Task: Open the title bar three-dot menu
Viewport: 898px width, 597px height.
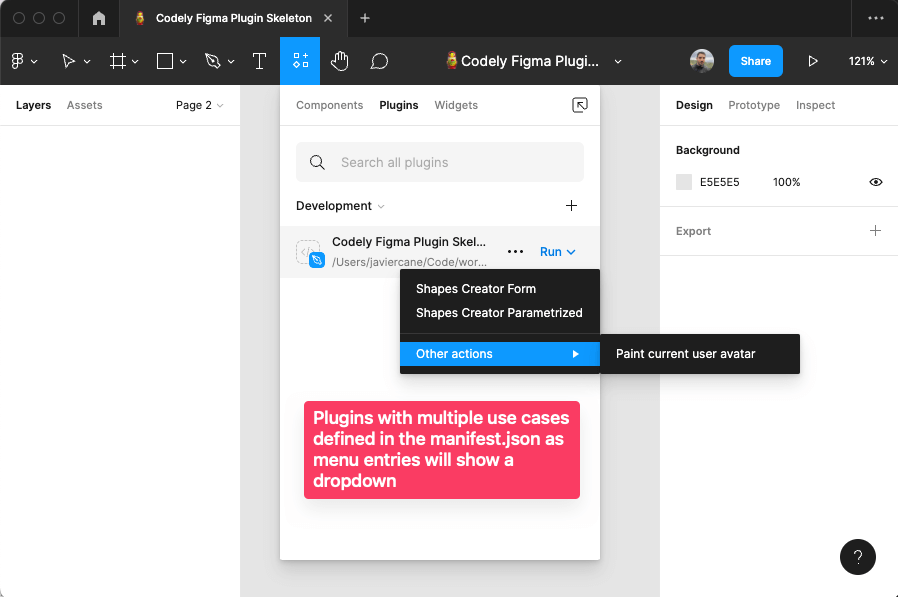Action: pyautogui.click(x=876, y=18)
